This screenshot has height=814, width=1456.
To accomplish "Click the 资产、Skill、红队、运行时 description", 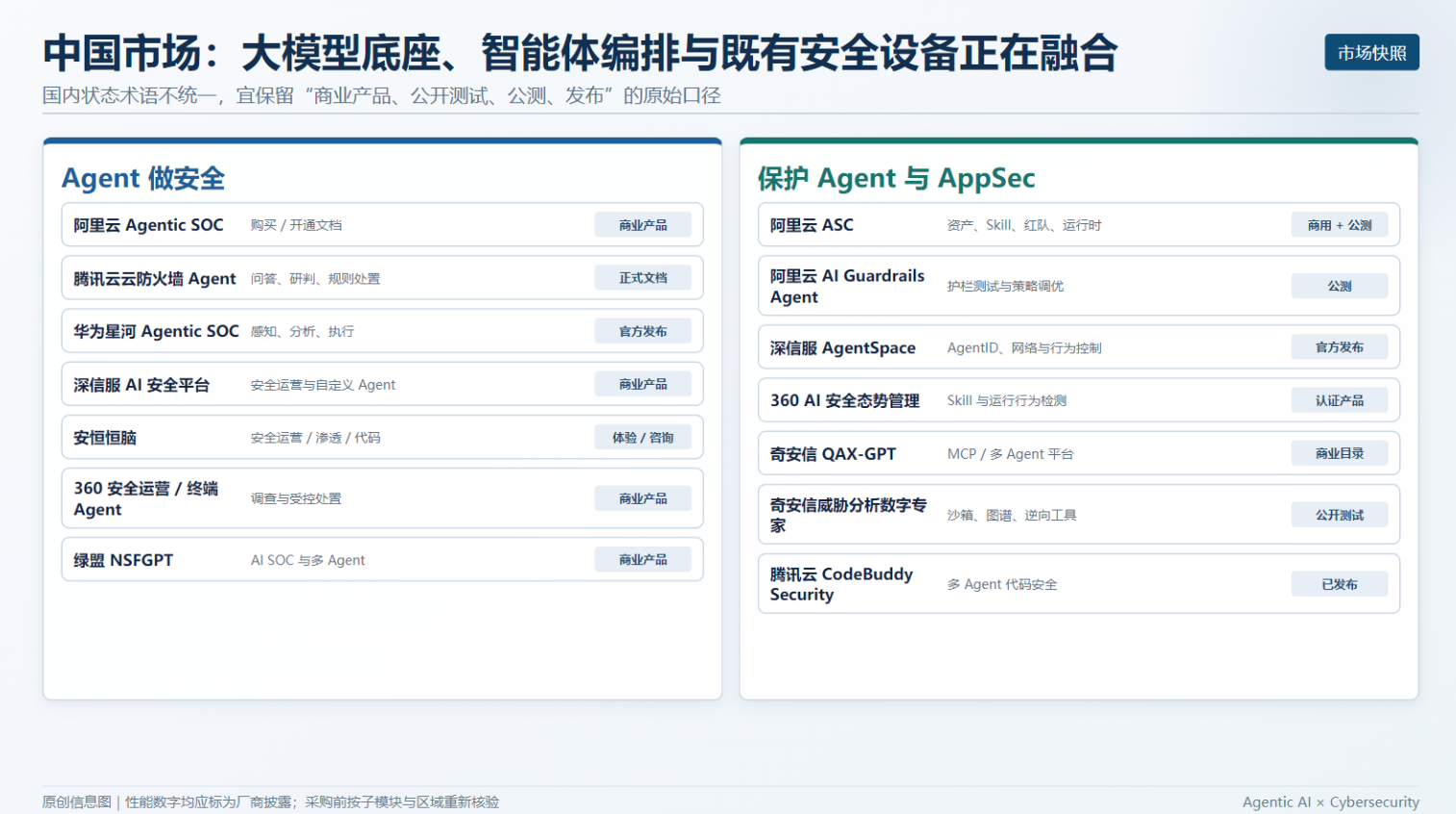I will click(1024, 225).
